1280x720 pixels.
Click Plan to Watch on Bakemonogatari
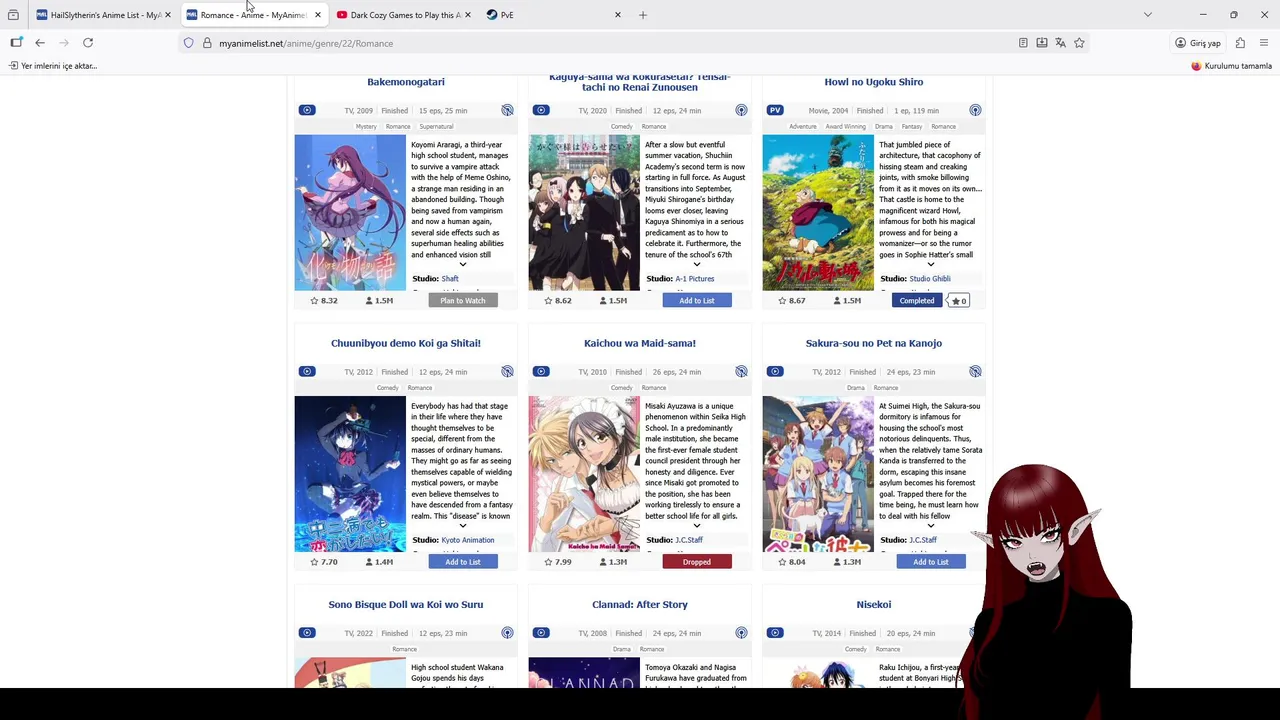click(x=463, y=300)
